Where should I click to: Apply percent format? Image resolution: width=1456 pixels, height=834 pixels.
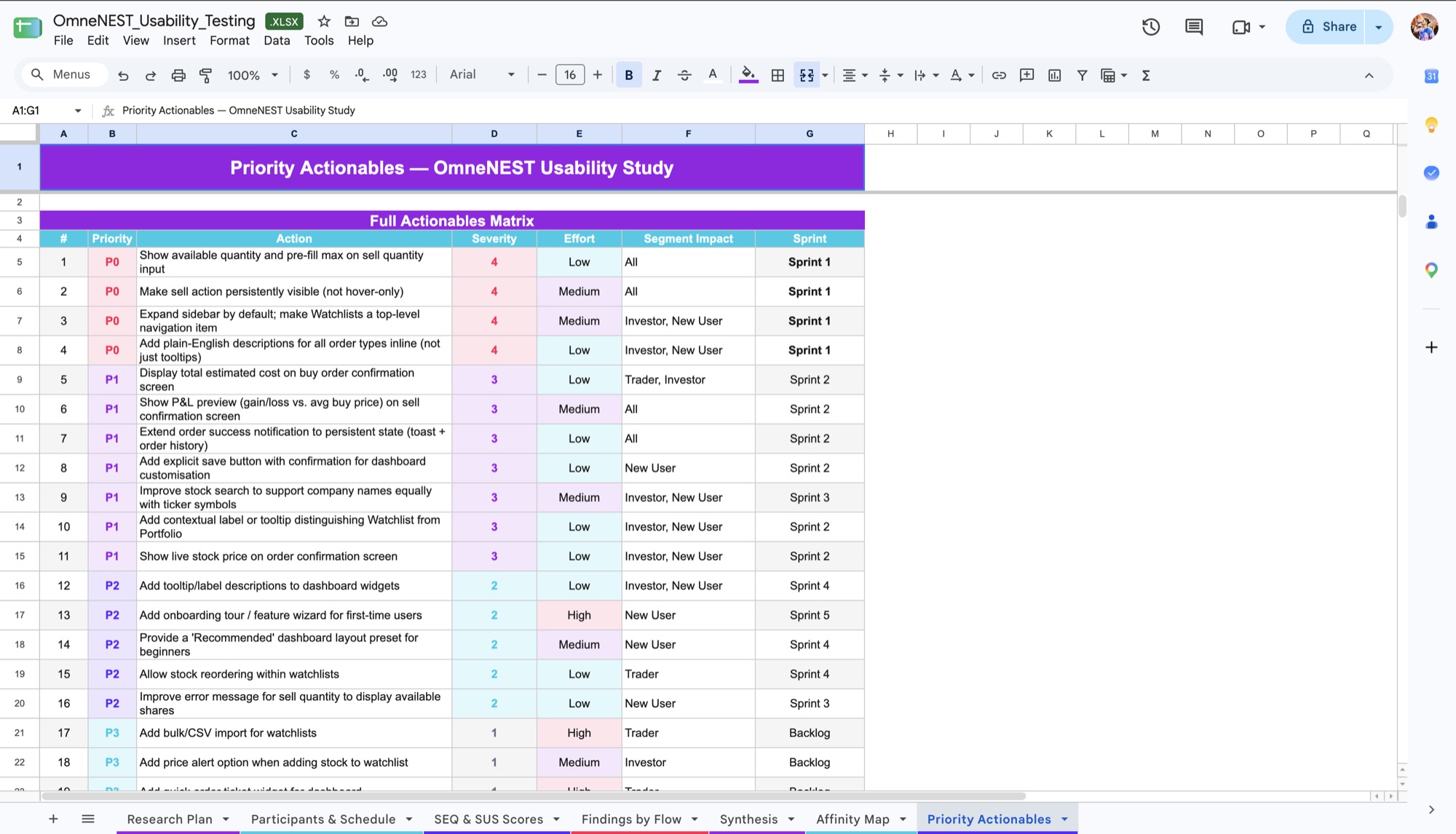coord(334,75)
